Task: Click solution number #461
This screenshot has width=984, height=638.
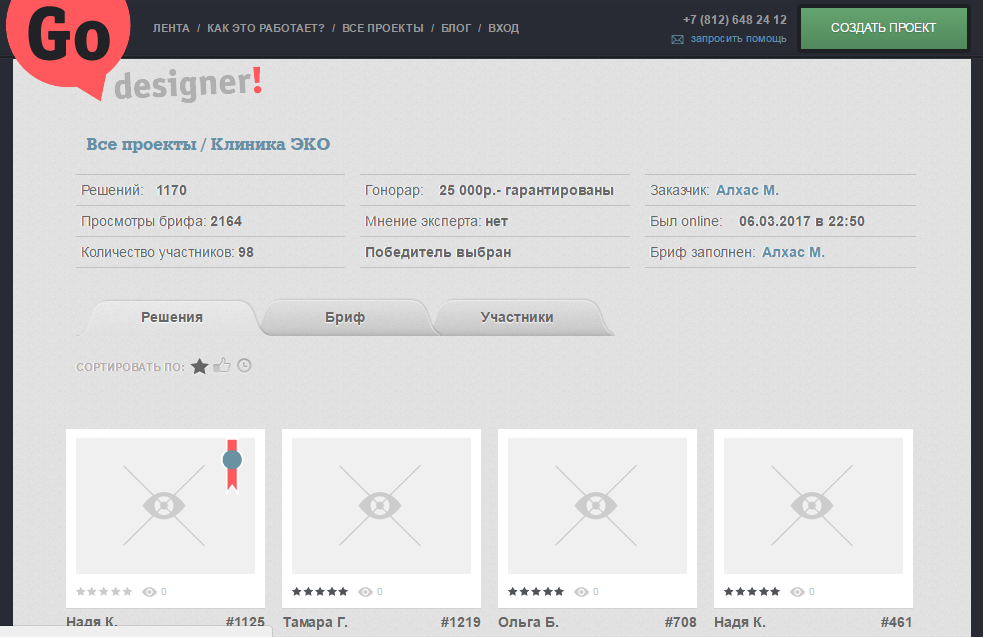Action: [x=896, y=622]
